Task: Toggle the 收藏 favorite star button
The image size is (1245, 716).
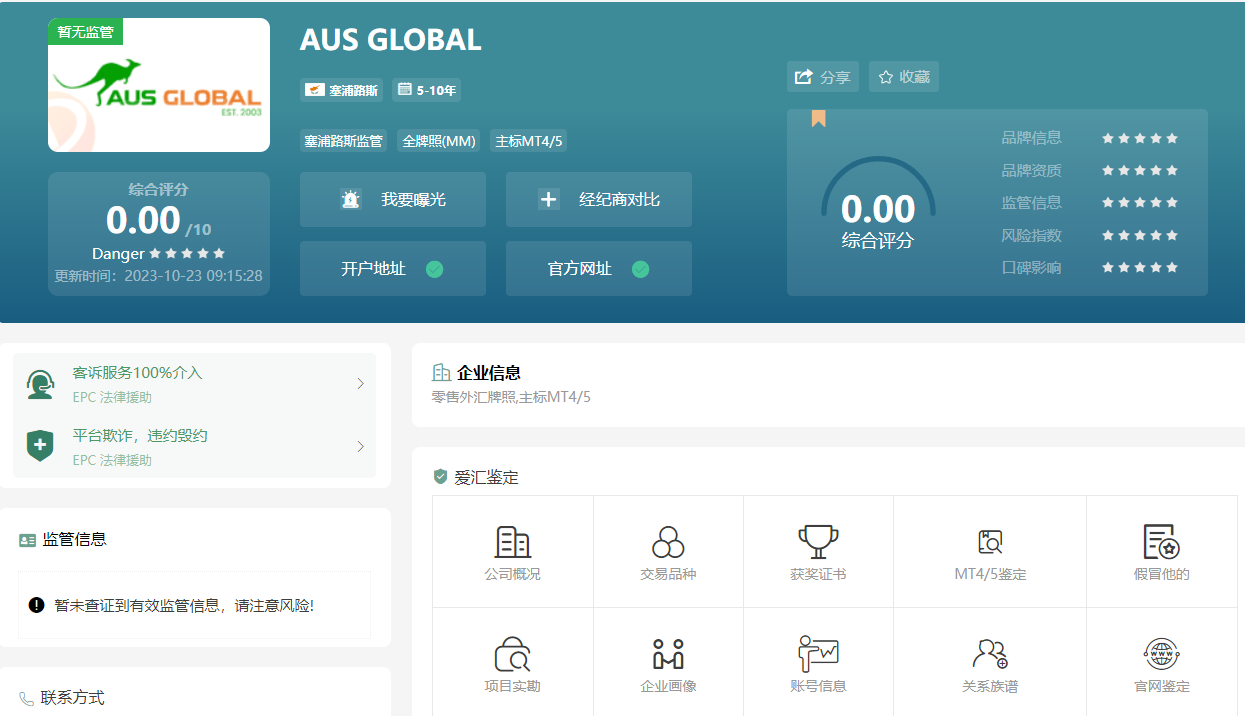Action: tap(903, 77)
